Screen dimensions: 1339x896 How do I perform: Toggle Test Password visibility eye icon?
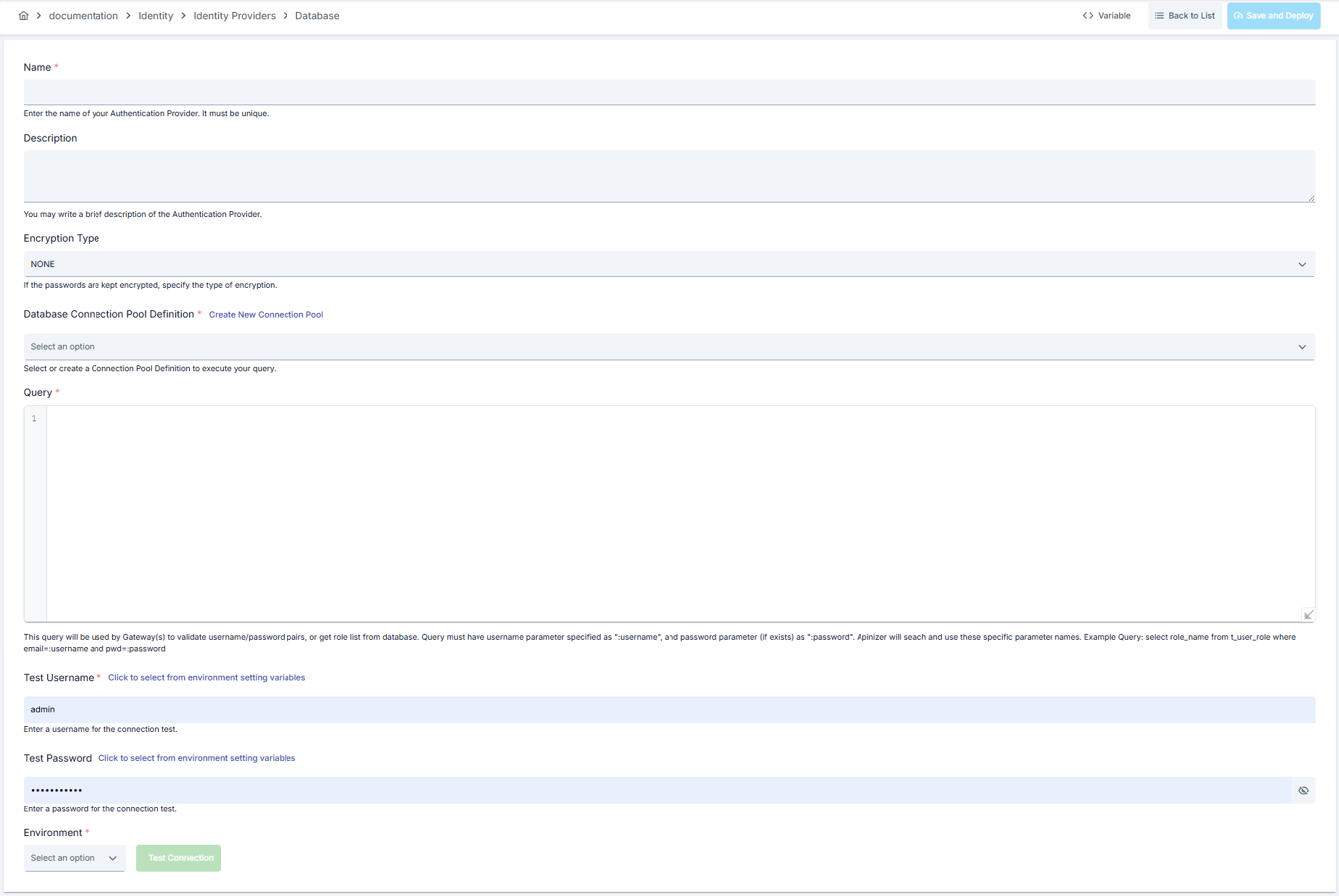[x=1303, y=791]
